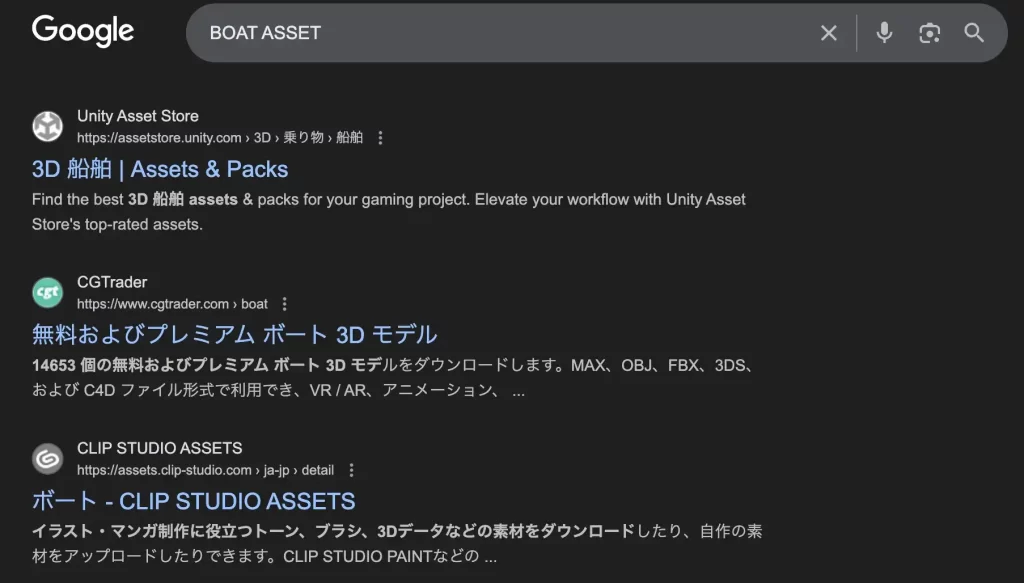Open the three-dot menu on the Unity result
This screenshot has width=1024, height=583.
(380, 138)
